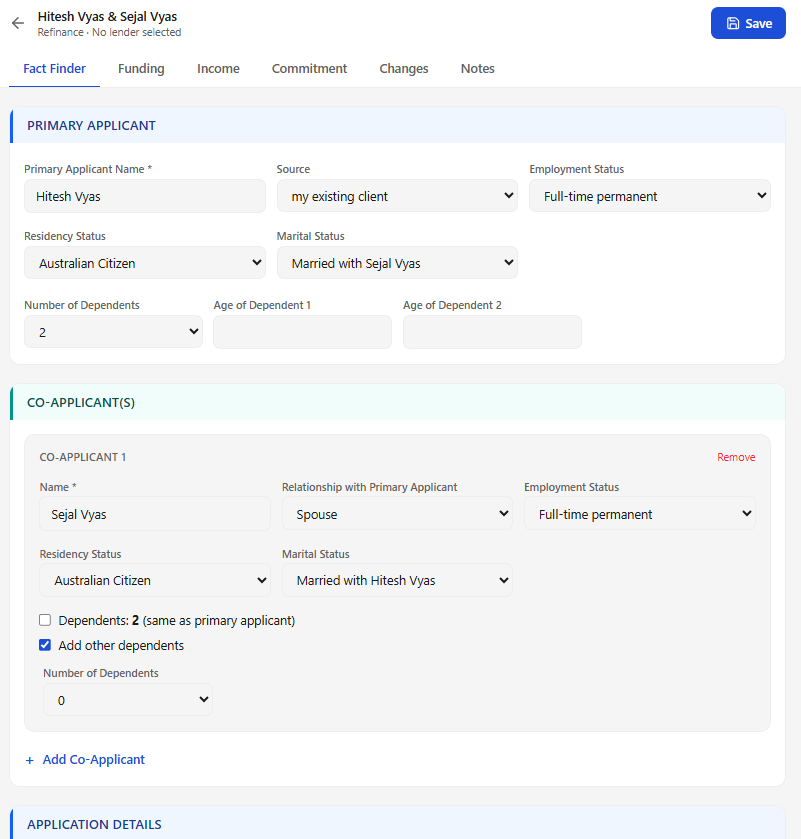Open primary applicant Employment Status dropdown
The width and height of the screenshot is (801, 839).
click(650, 196)
